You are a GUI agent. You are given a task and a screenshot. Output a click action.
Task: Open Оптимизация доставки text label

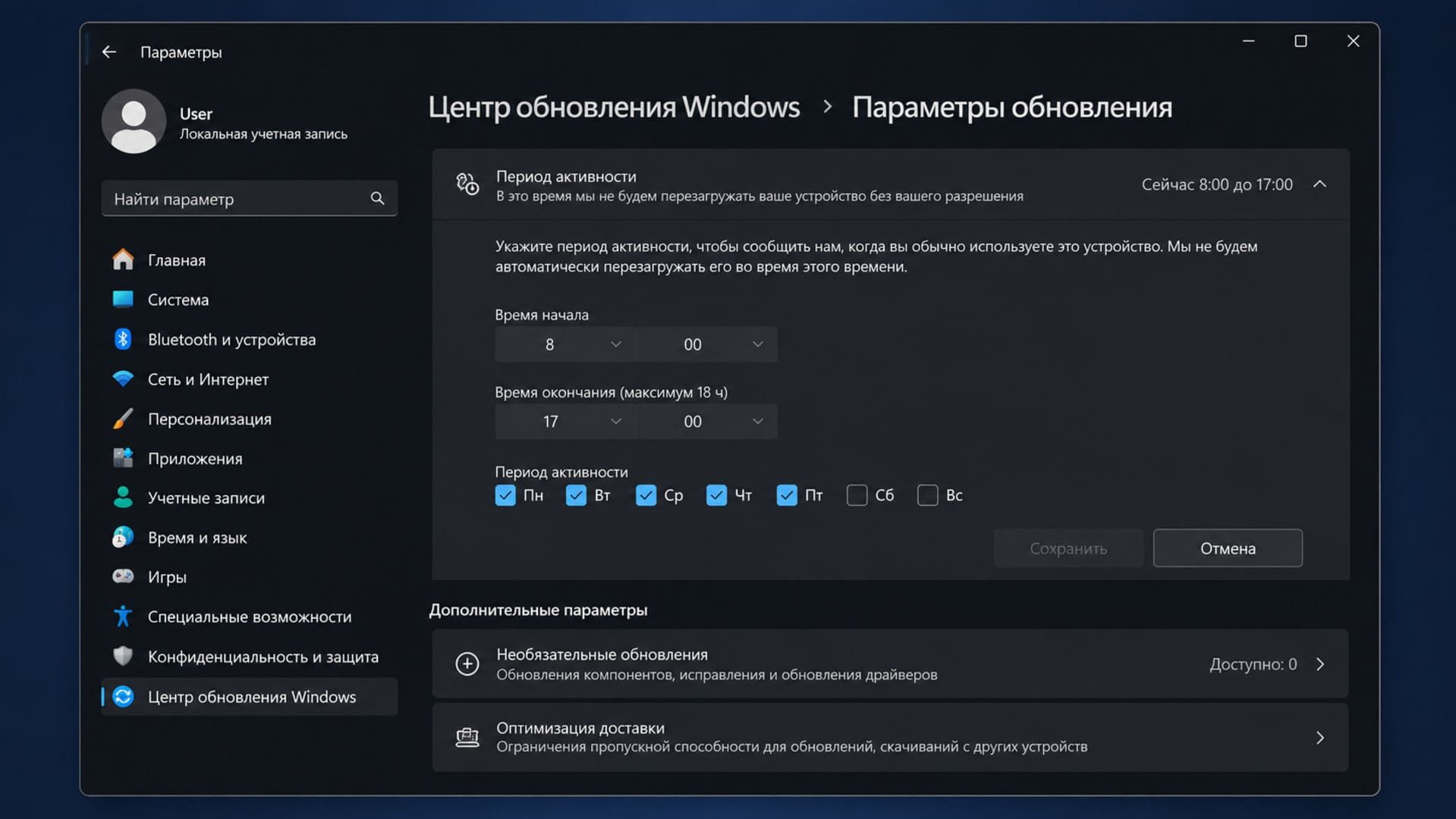click(x=580, y=728)
